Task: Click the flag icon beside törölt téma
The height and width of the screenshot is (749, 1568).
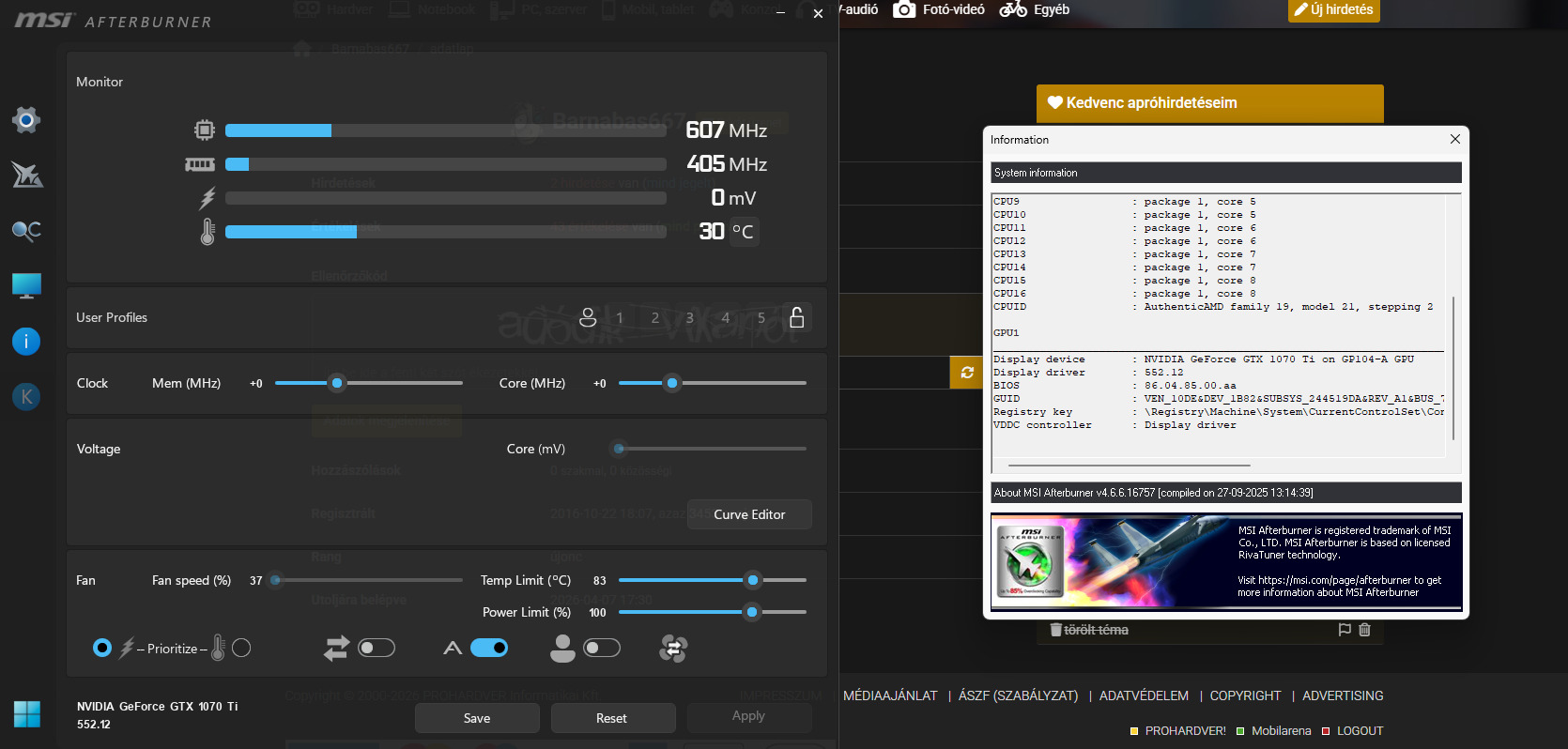Action: click(x=1345, y=630)
